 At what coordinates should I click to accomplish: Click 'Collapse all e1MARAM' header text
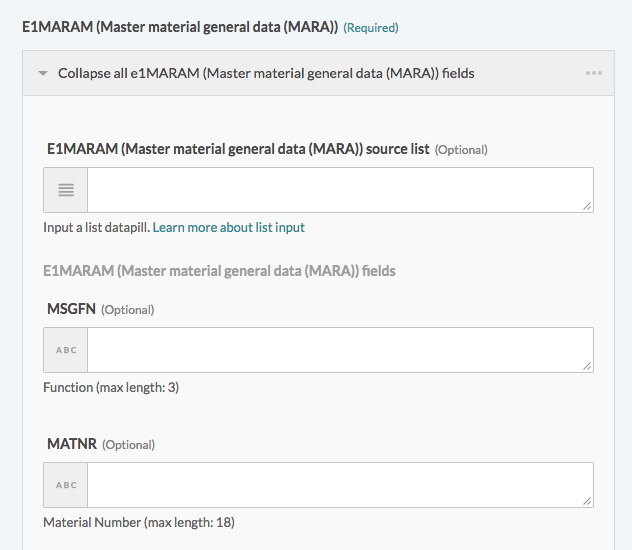click(265, 73)
